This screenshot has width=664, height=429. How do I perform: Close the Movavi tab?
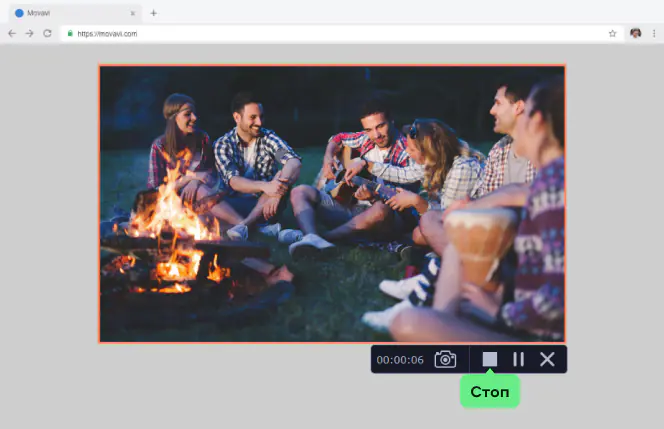pos(133,13)
